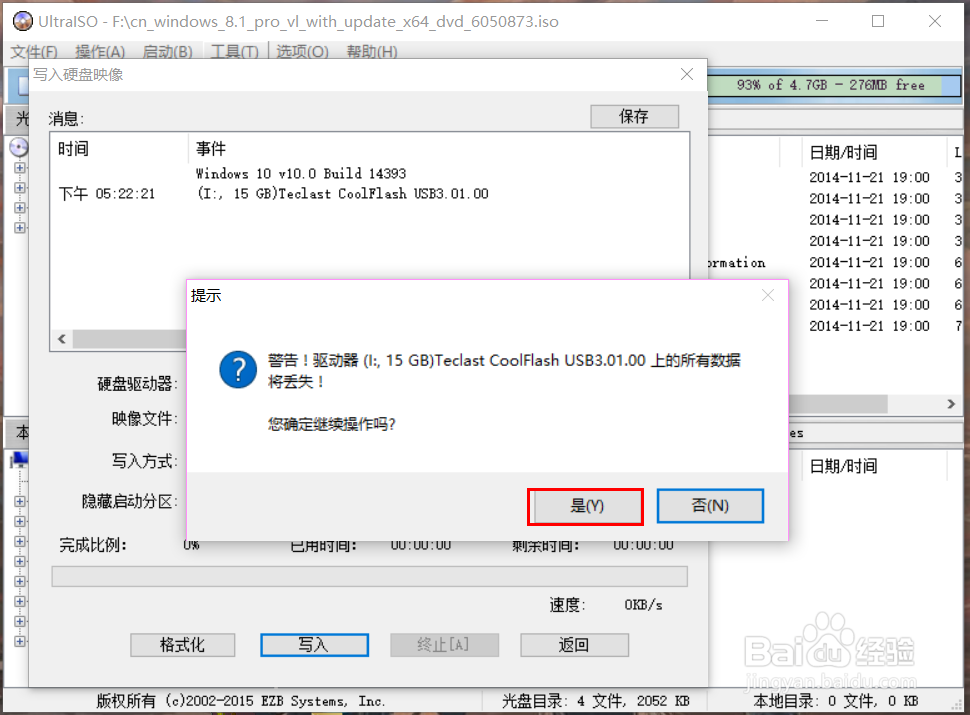Open the 工具(T) menu
970x715 pixels.
234,52
